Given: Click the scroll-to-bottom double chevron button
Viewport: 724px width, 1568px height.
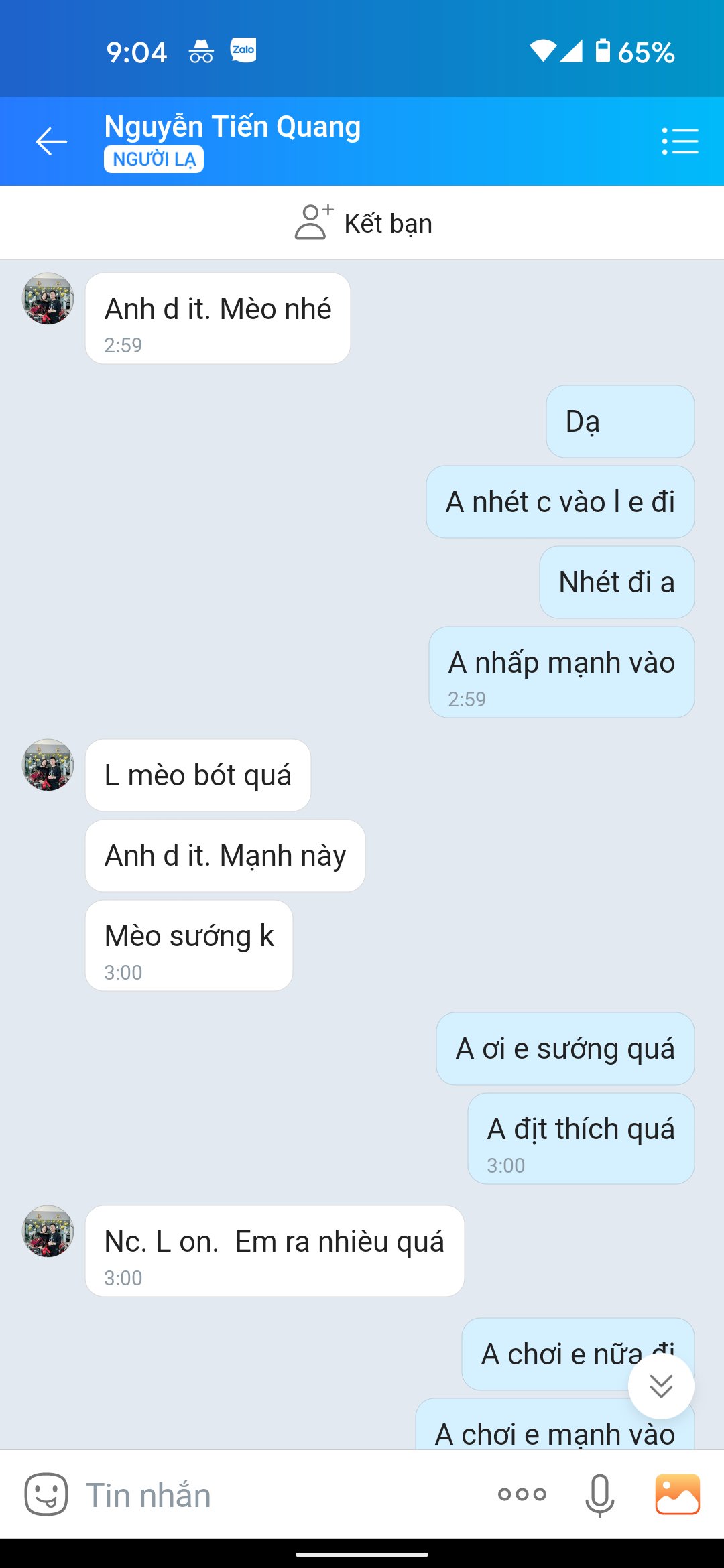Looking at the screenshot, I should [661, 1386].
